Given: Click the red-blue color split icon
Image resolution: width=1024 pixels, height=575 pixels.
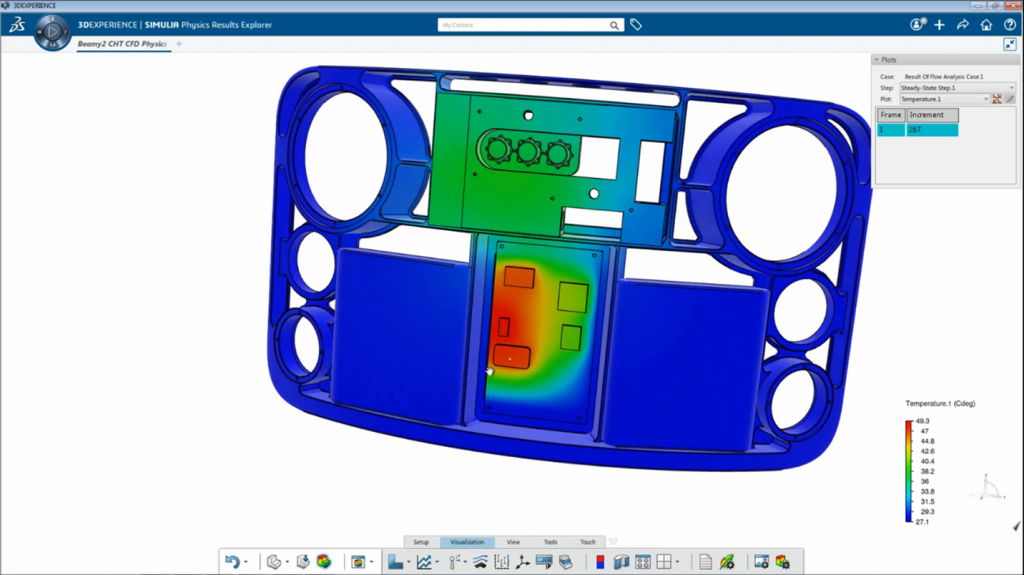Looking at the screenshot, I should tap(600, 562).
